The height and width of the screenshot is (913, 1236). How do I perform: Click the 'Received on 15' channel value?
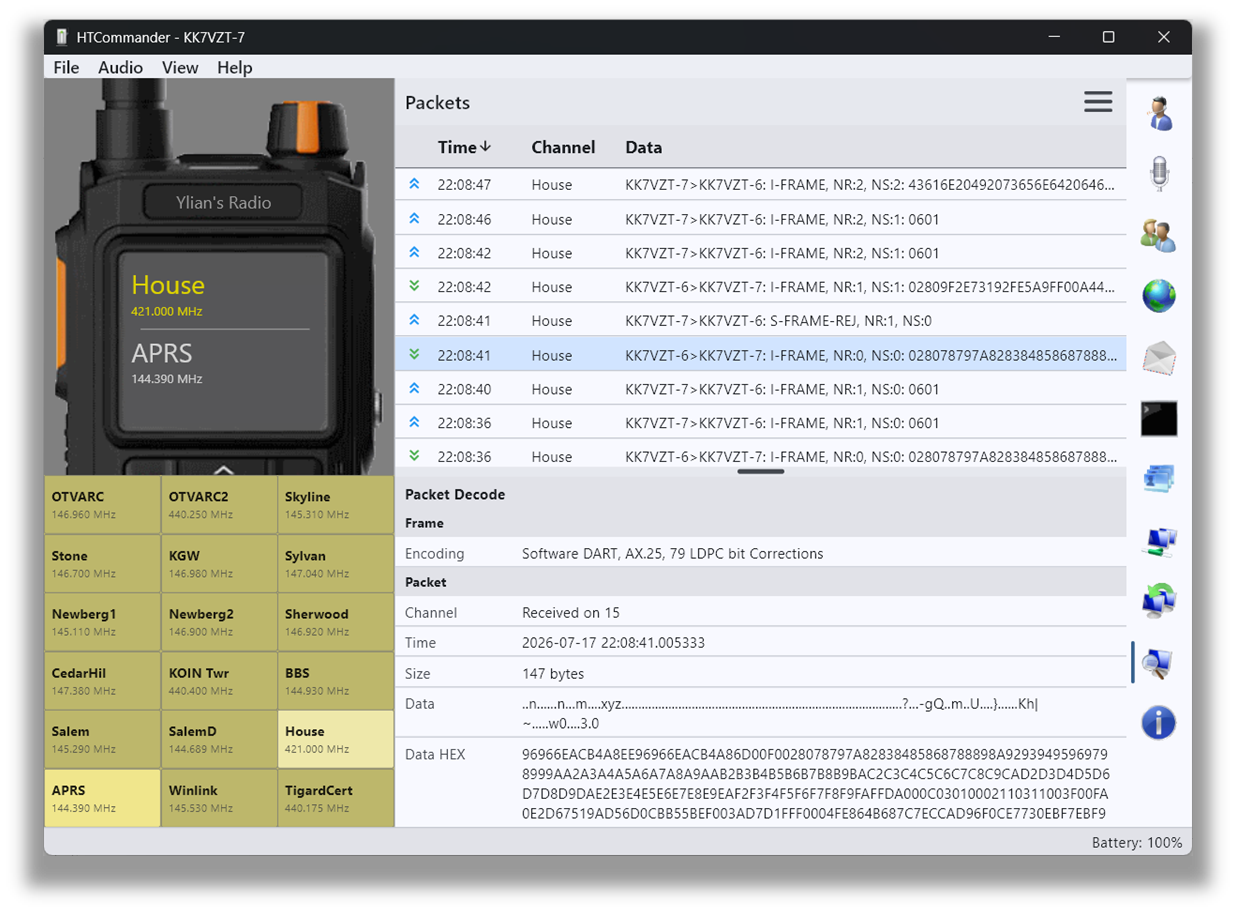[x=571, y=612]
